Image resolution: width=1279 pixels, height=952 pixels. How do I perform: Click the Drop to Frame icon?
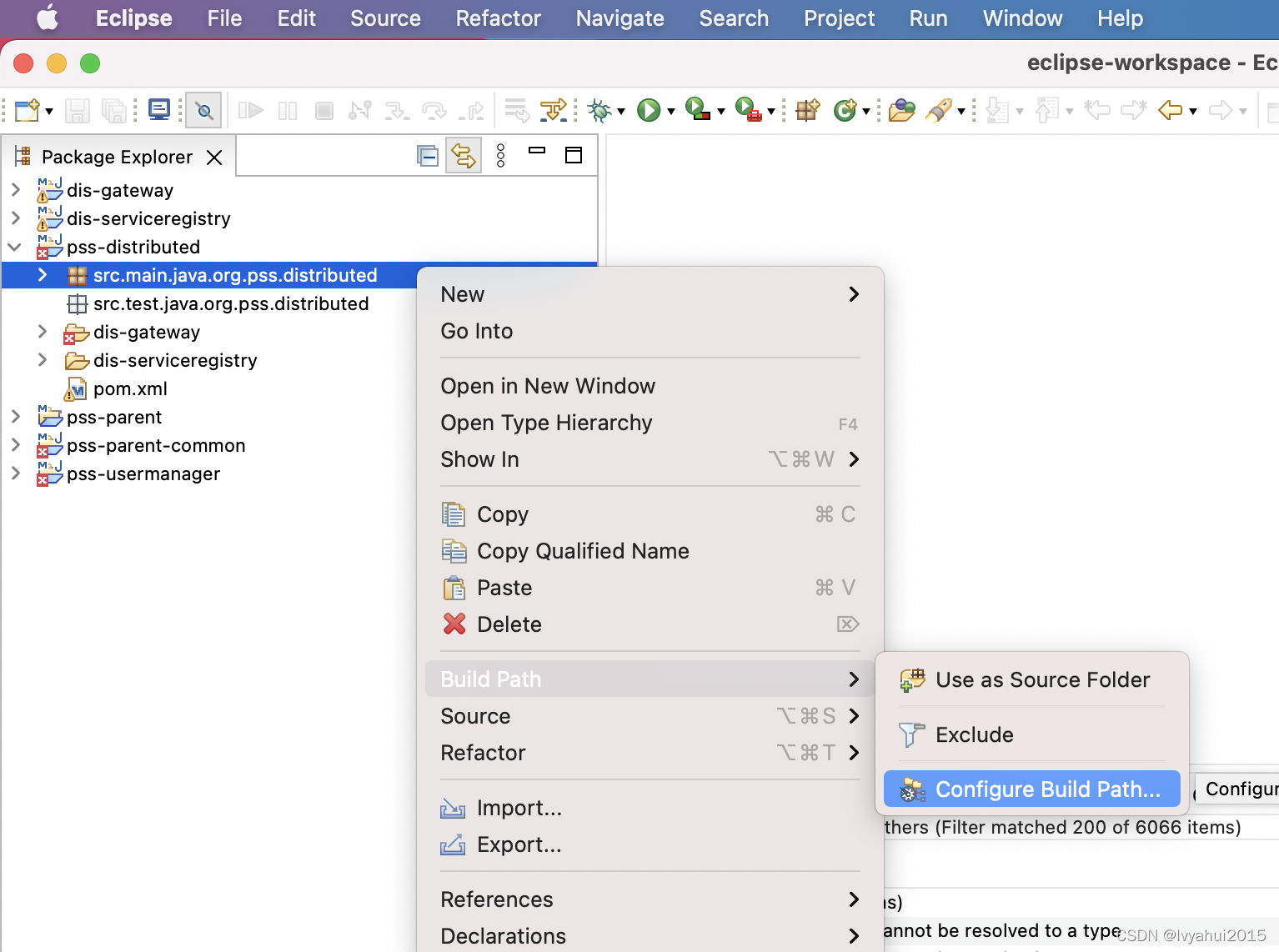tap(517, 110)
